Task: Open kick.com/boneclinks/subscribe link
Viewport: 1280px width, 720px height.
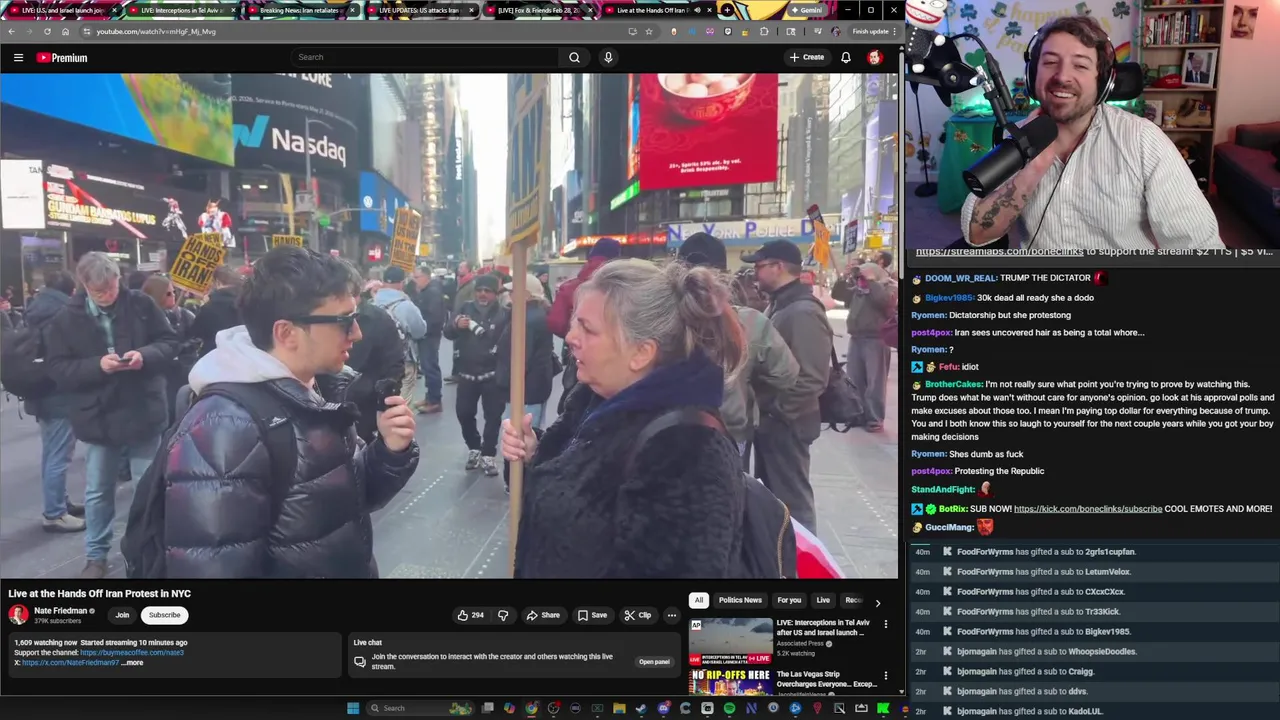Action: 1088,509
